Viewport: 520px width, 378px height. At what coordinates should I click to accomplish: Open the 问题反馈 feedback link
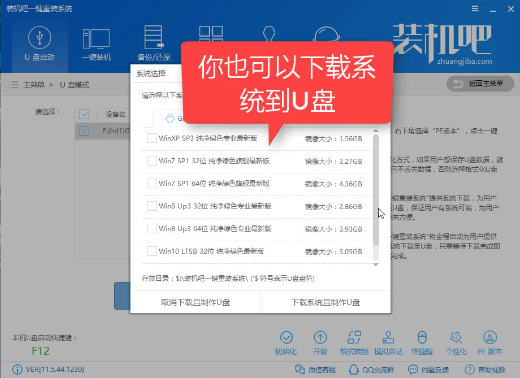point(428,369)
